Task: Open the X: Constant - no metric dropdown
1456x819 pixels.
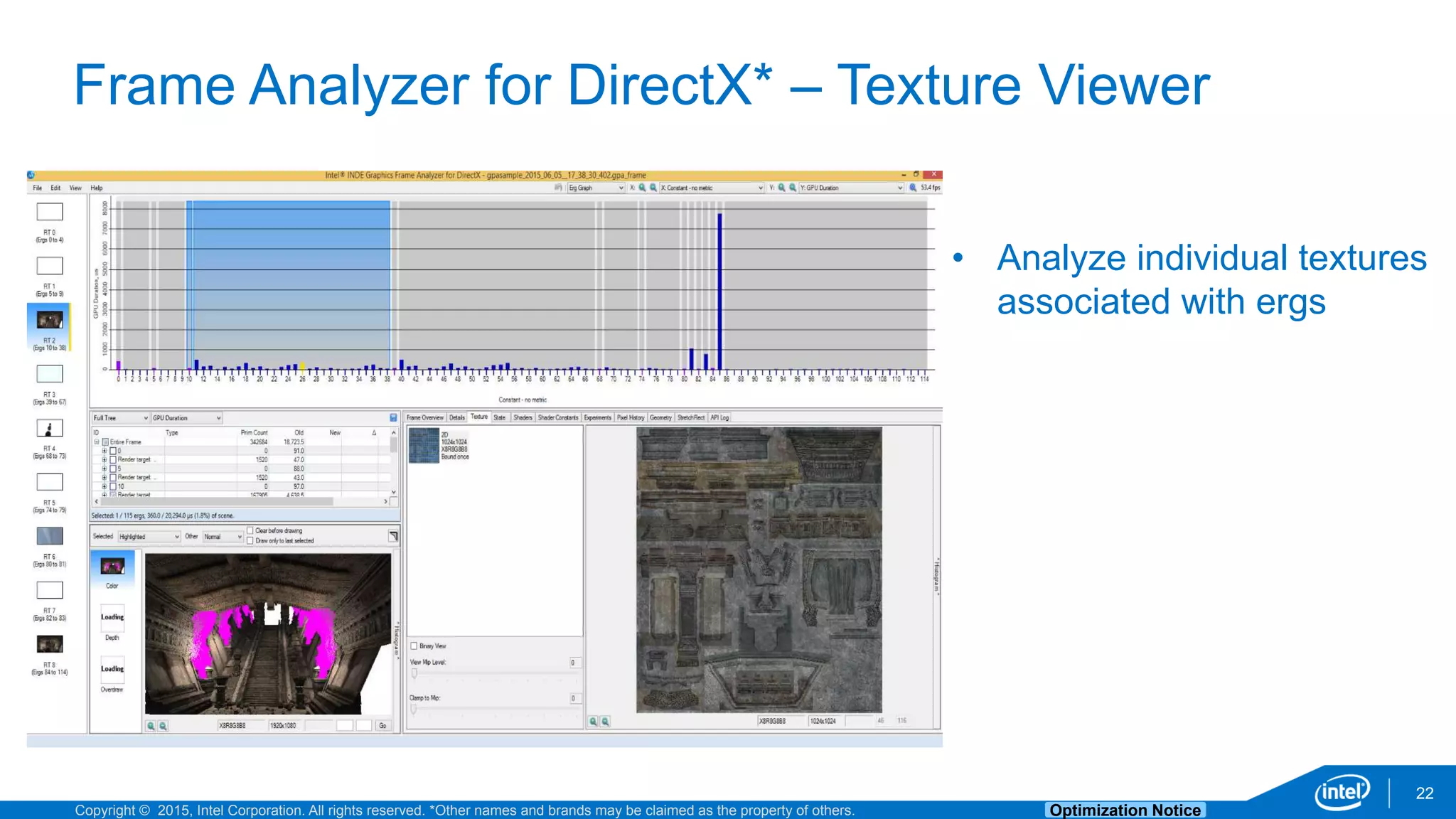Action: (x=712, y=188)
